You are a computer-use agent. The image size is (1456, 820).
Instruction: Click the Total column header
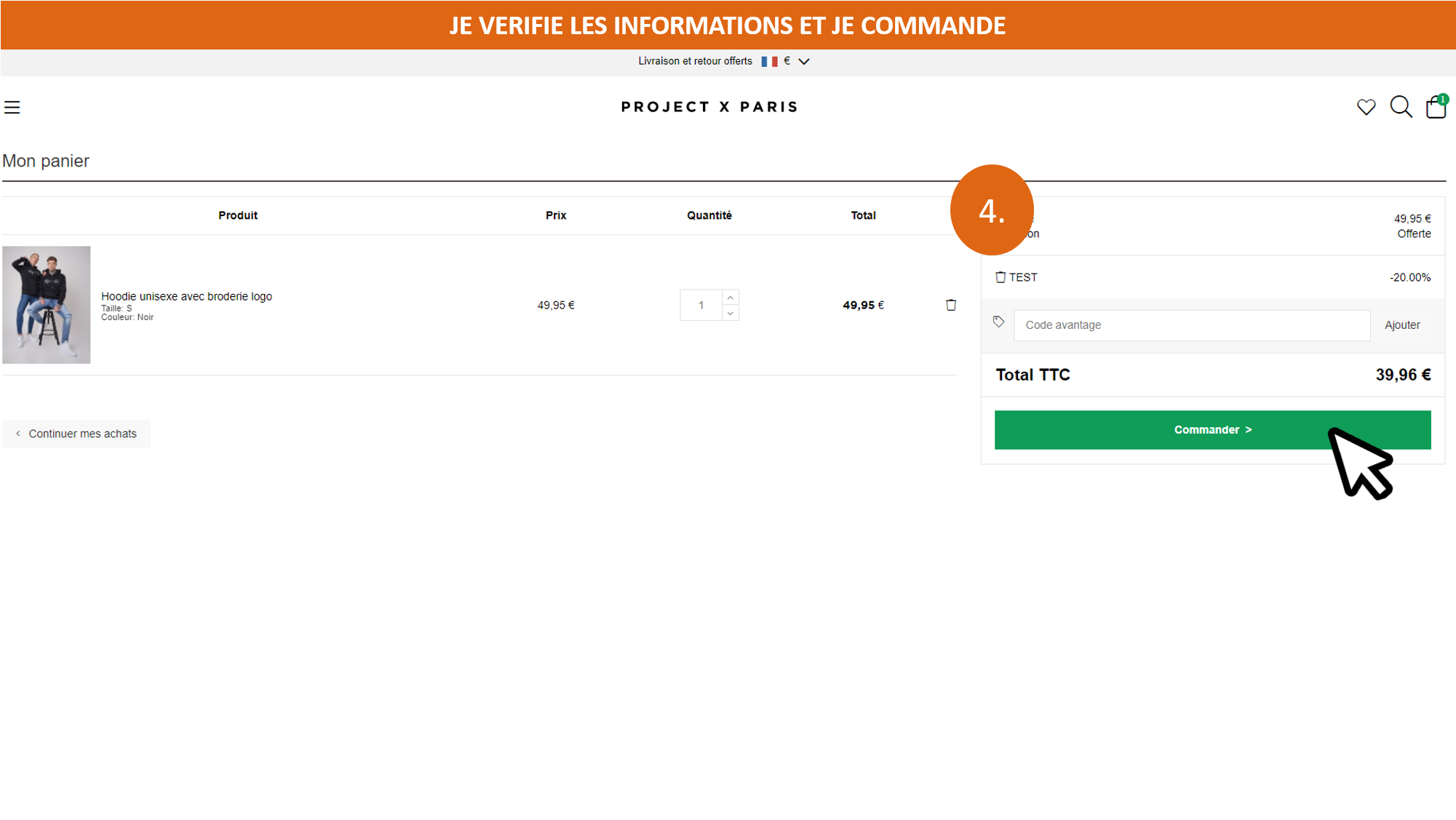pyautogui.click(x=863, y=215)
